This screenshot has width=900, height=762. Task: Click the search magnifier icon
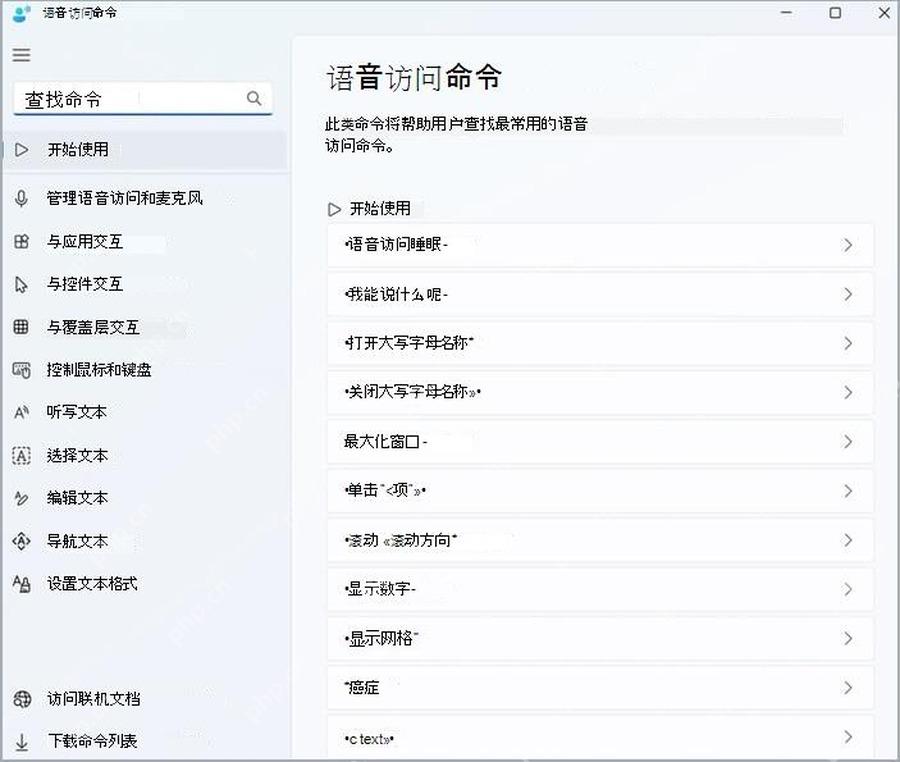[254, 98]
